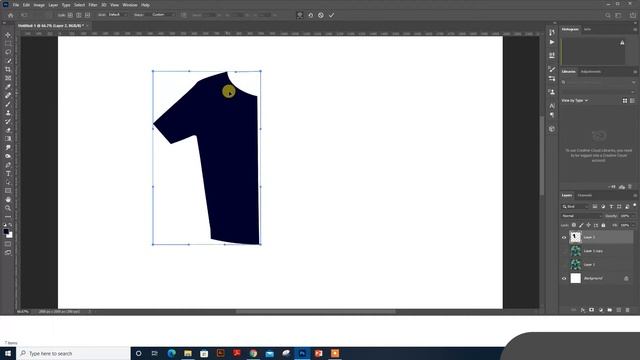Click the Home icon in options bar
The width and height of the screenshot is (640, 360).
coord(11,15)
